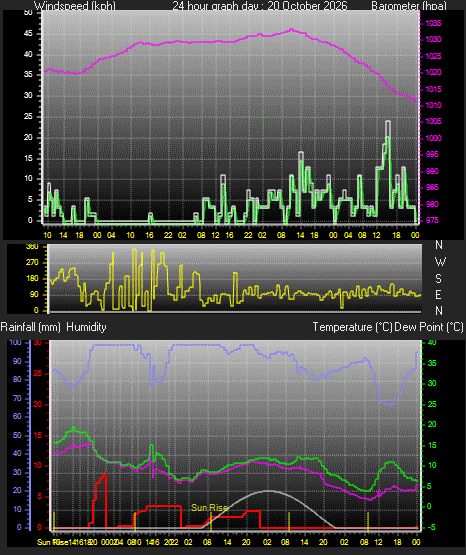This screenshot has height=555, width=466.
Task: Click the tallest wind gust spike top
Action: 388,121
